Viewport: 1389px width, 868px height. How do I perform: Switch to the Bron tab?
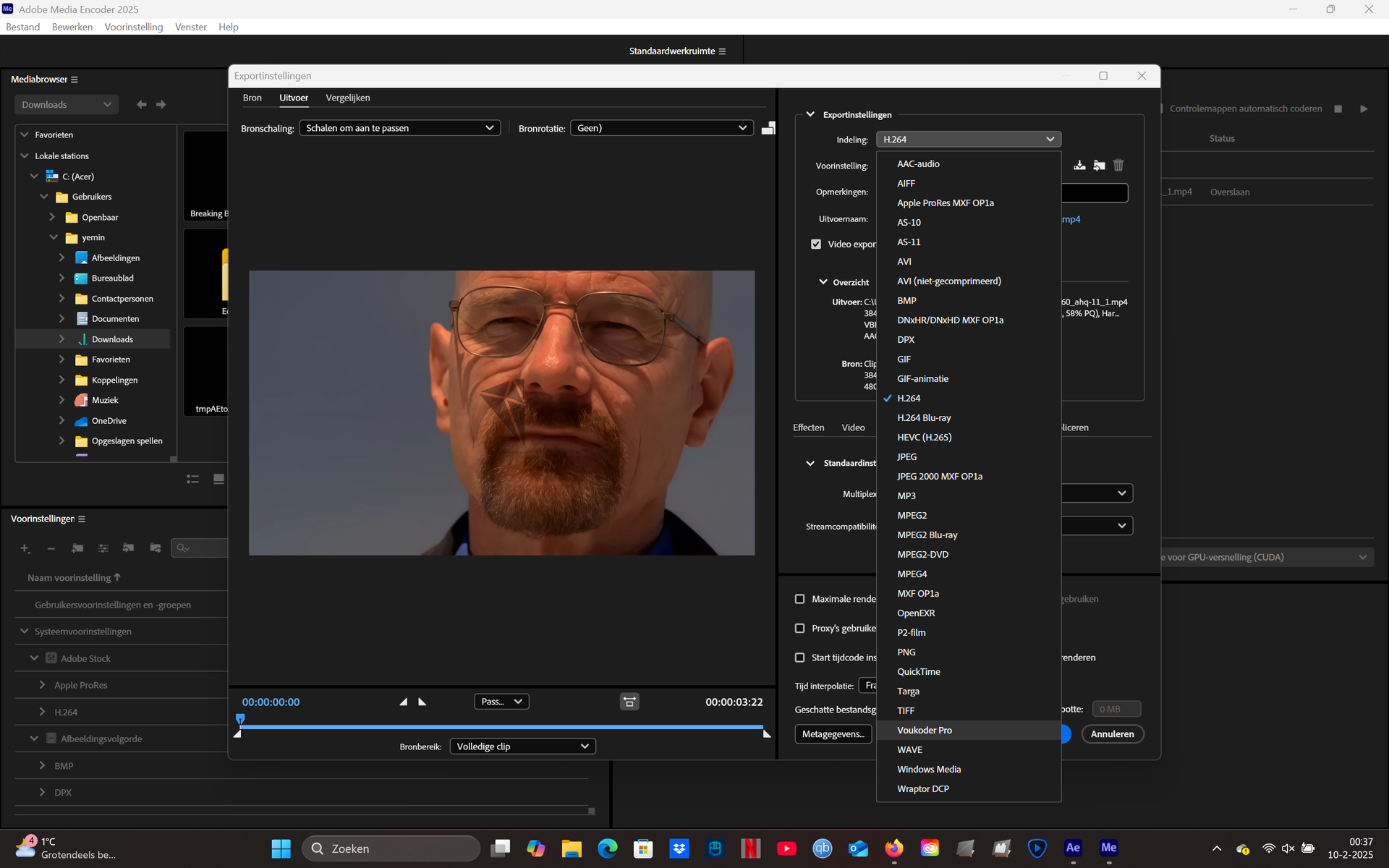(252, 98)
